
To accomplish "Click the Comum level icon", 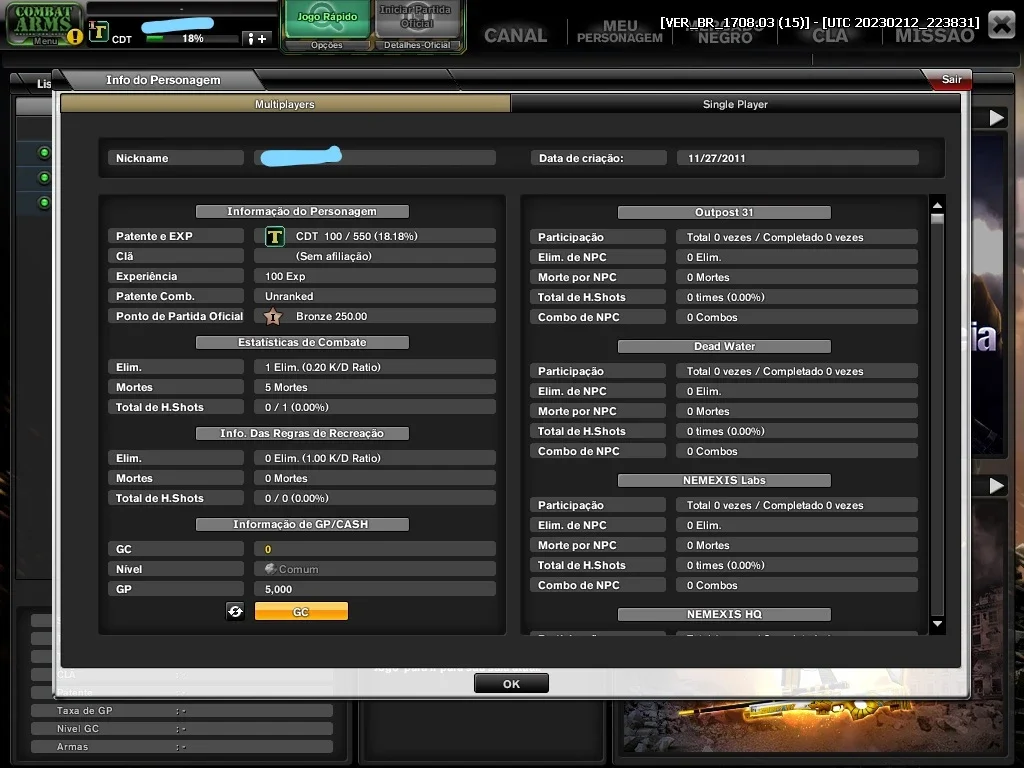I will (x=270, y=569).
